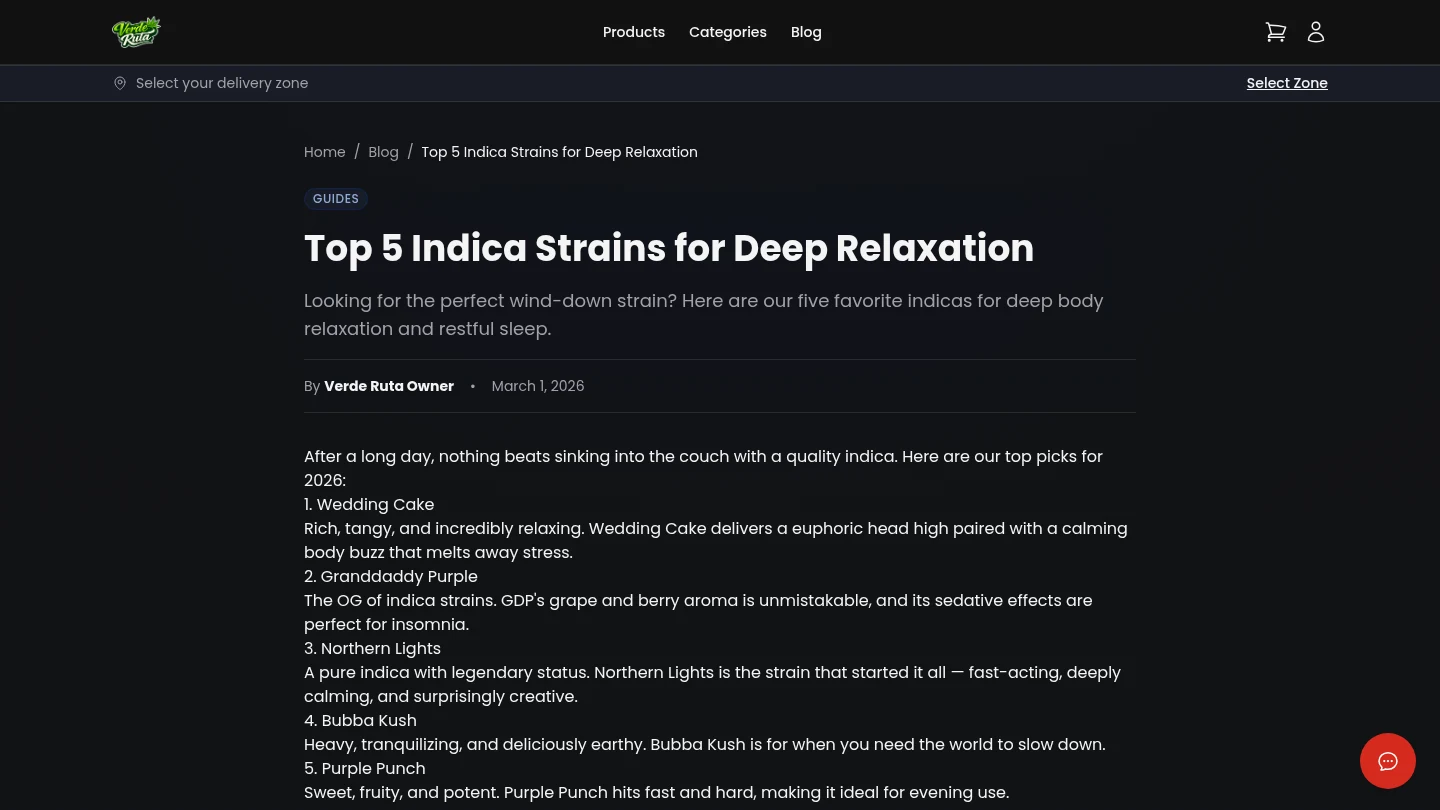Click the article subtitle about wind-down strains
The height and width of the screenshot is (810, 1440).
(x=704, y=314)
